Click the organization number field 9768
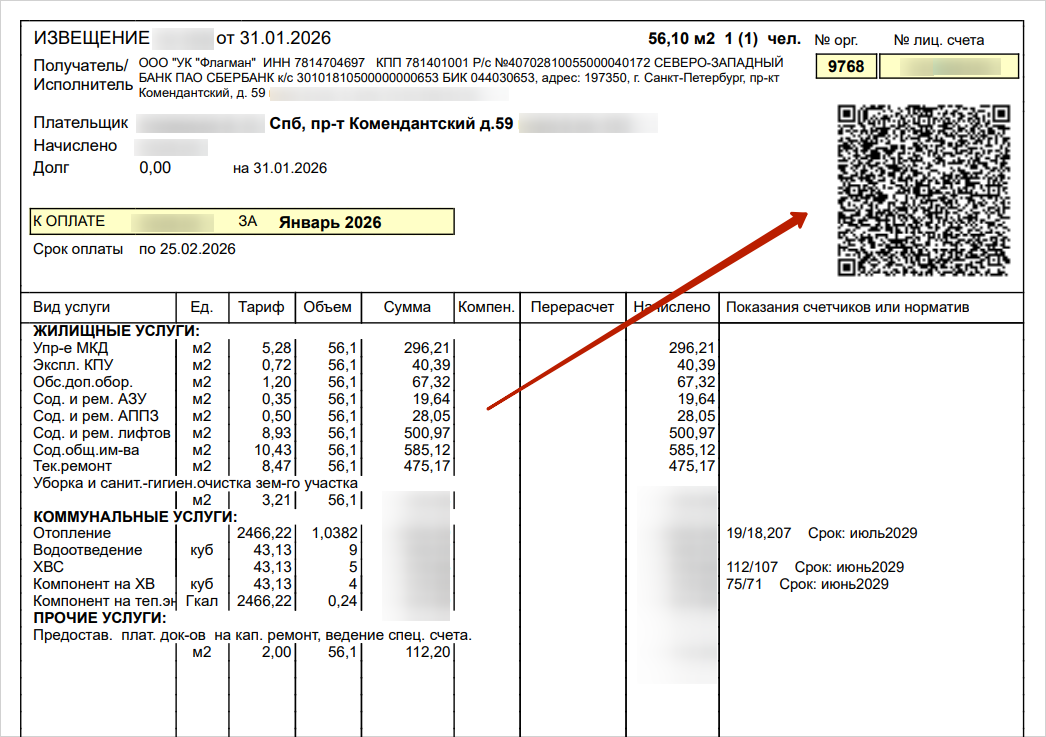 (847, 67)
